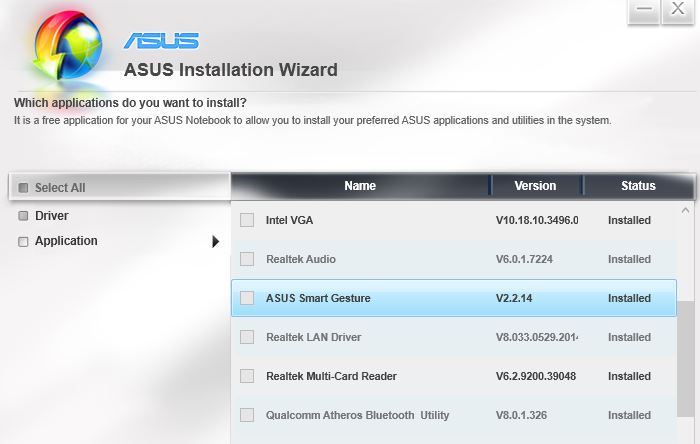This screenshot has height=444, width=700.
Task: Minimize the installation wizard window
Action: [643, 9]
